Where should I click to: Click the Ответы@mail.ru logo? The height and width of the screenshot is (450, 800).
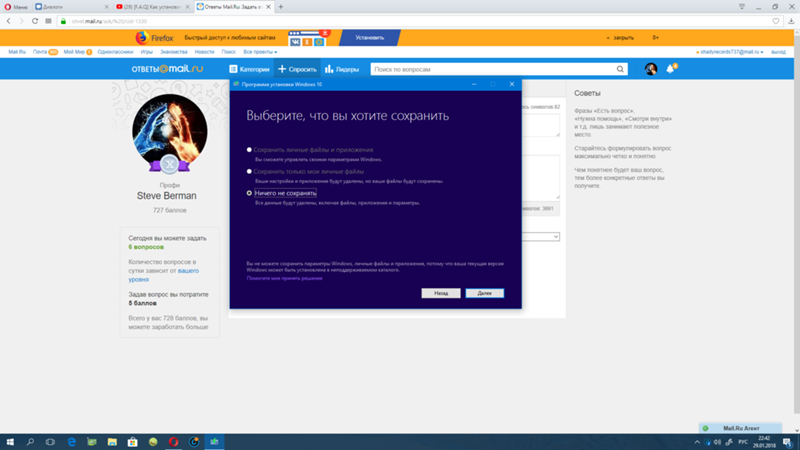167,69
